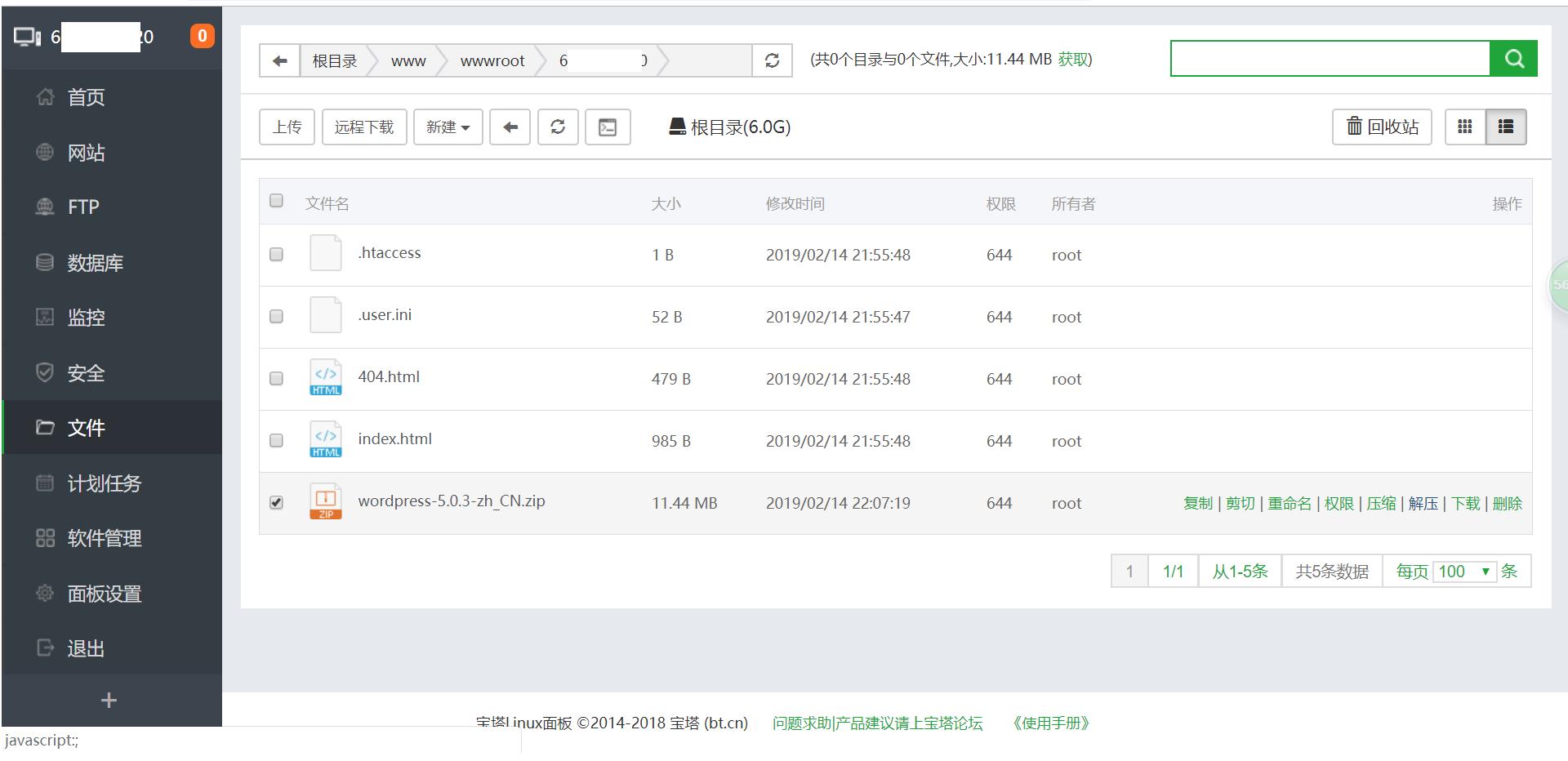
Task: Click the plus icon at sidebar bottom
Action: tap(109, 700)
